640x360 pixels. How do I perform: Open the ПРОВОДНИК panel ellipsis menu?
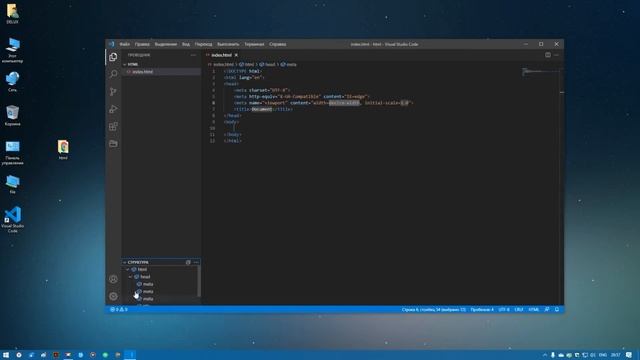click(x=193, y=55)
